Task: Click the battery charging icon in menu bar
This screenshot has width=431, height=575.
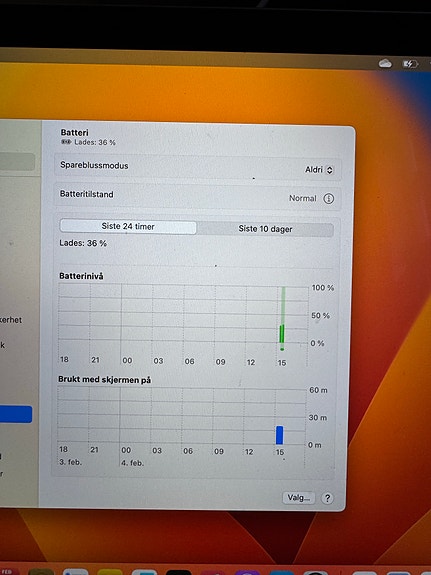Action: pos(410,64)
